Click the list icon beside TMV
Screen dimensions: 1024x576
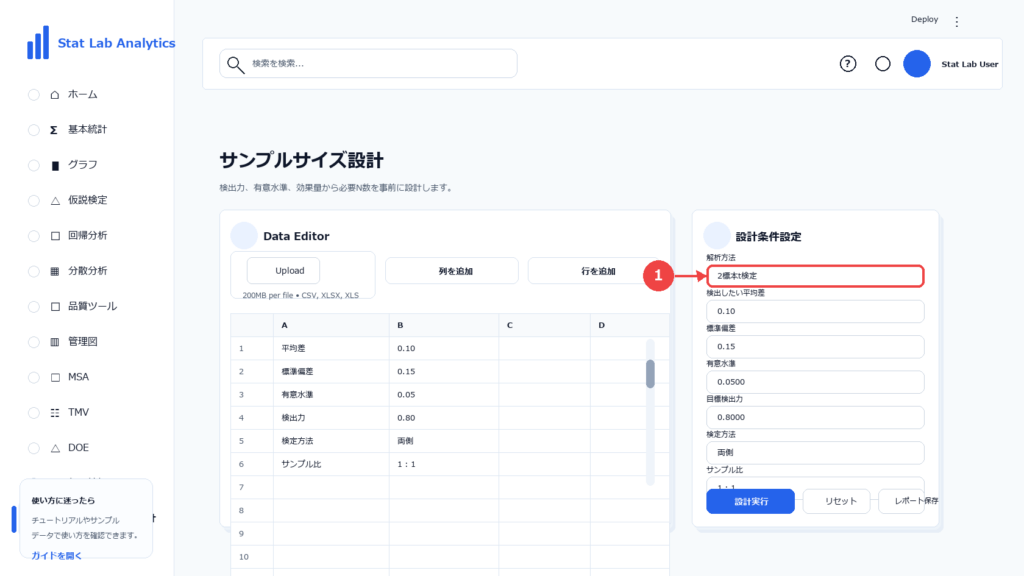pyautogui.click(x=55, y=412)
